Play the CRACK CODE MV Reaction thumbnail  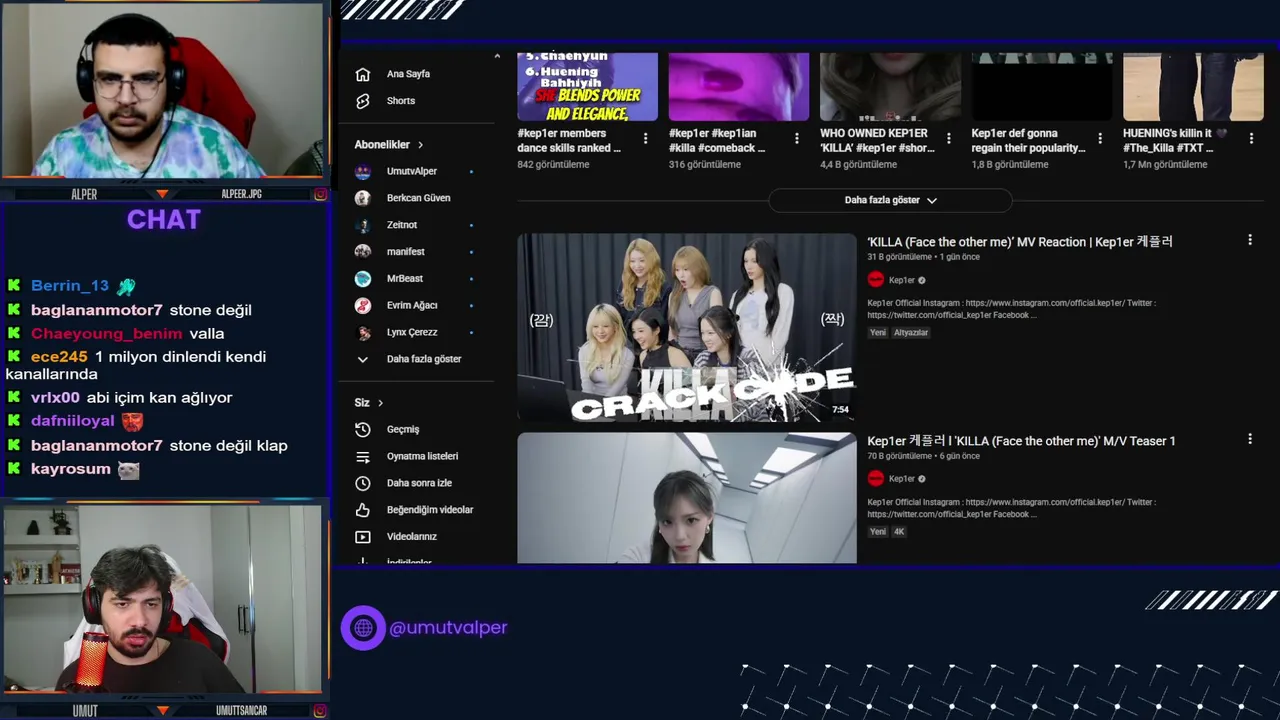click(687, 328)
